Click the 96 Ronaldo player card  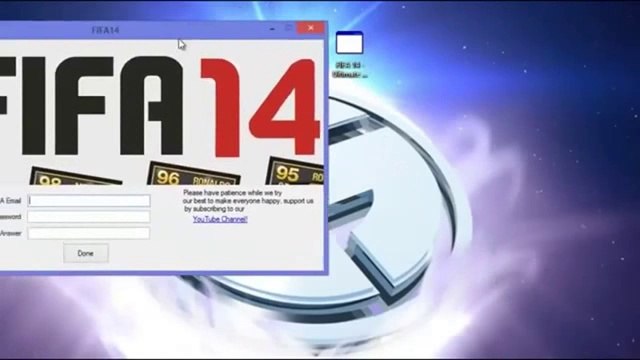tap(193, 174)
